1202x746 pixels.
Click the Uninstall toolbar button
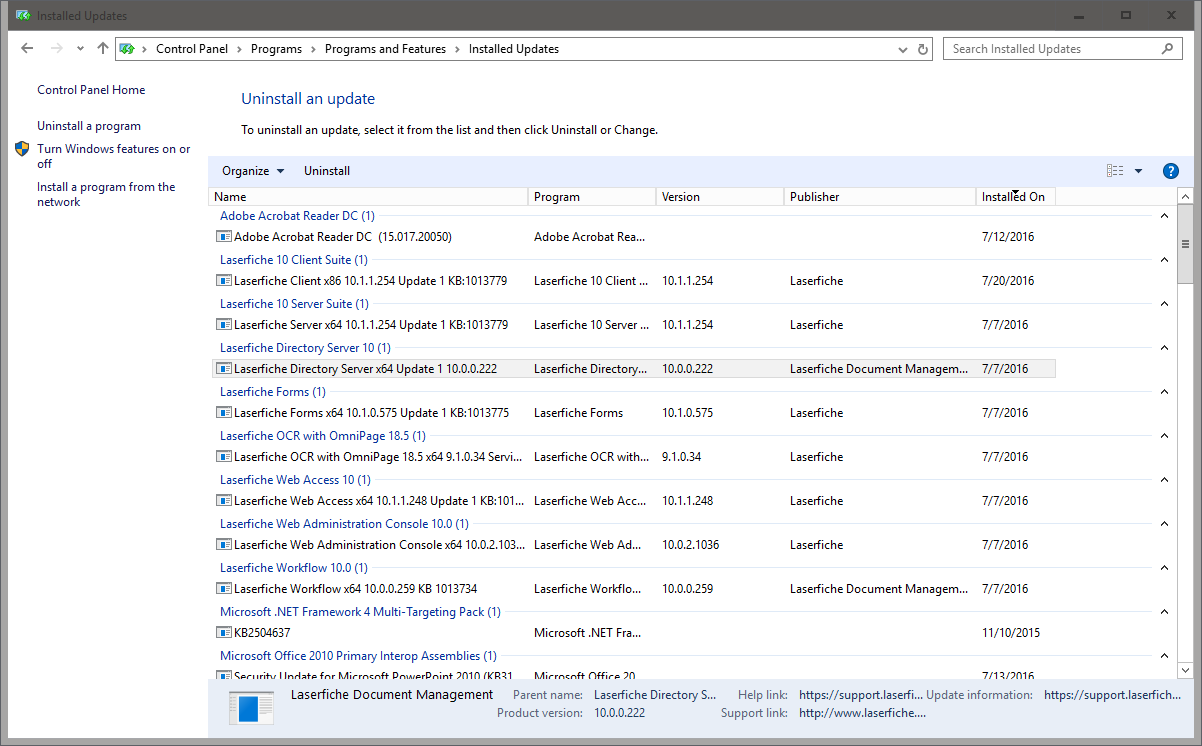(x=327, y=171)
